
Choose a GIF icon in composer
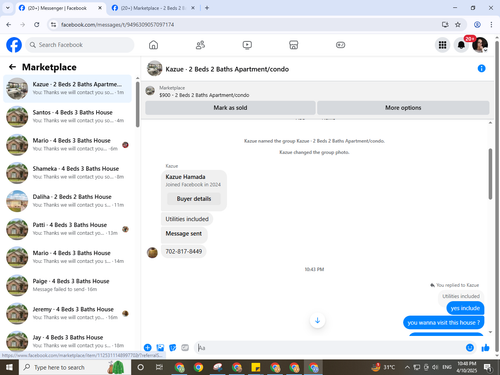coord(185,348)
